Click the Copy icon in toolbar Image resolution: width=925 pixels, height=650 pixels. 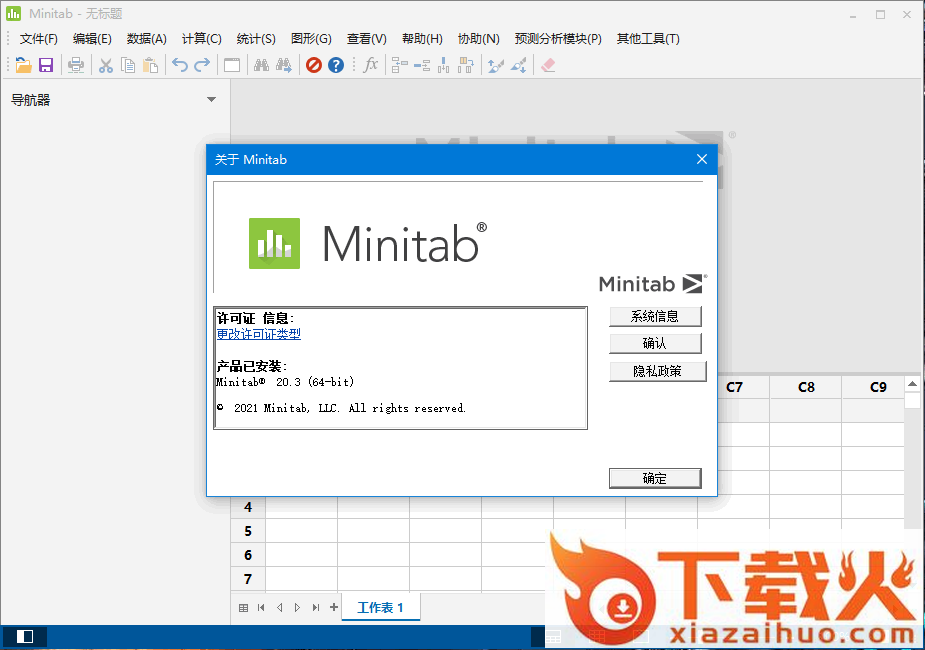[128, 65]
